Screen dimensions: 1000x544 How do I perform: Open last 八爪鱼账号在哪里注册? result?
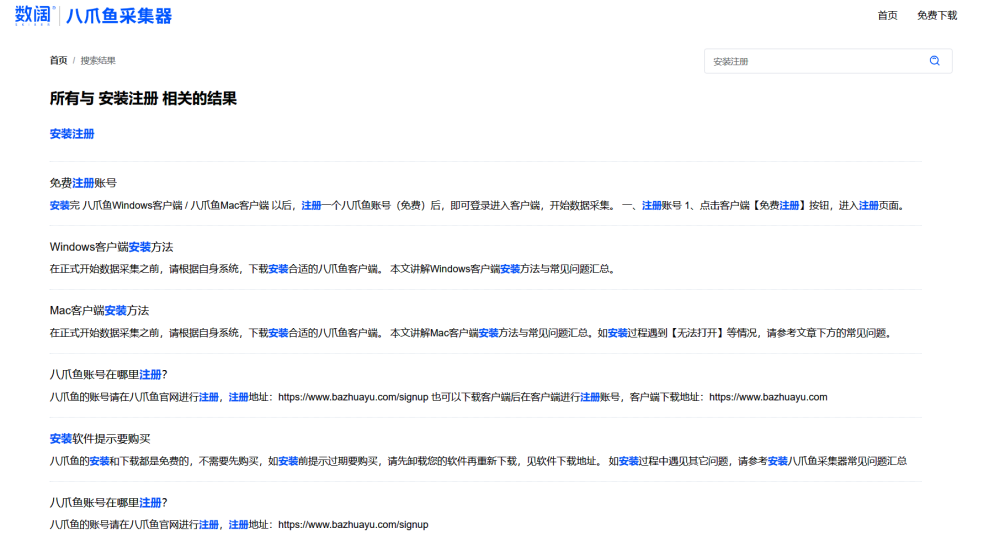point(108,503)
